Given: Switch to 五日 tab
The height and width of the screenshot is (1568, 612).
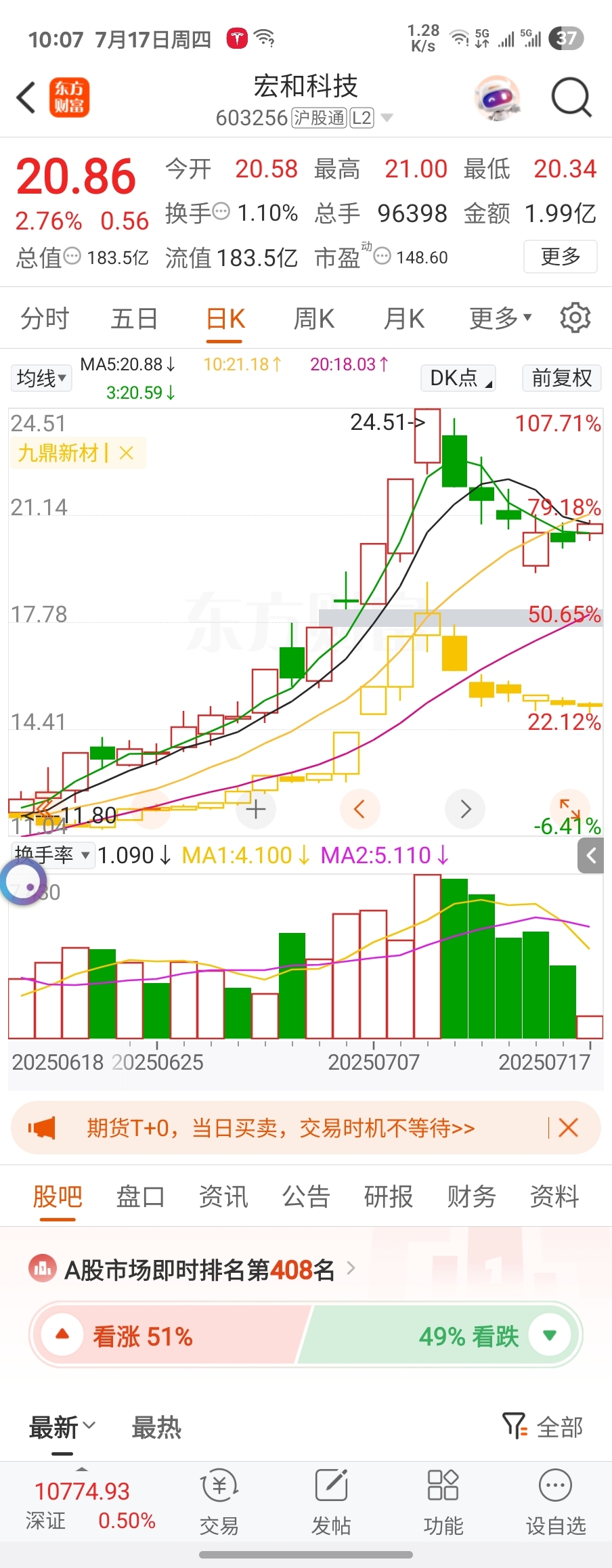Looking at the screenshot, I should [134, 318].
